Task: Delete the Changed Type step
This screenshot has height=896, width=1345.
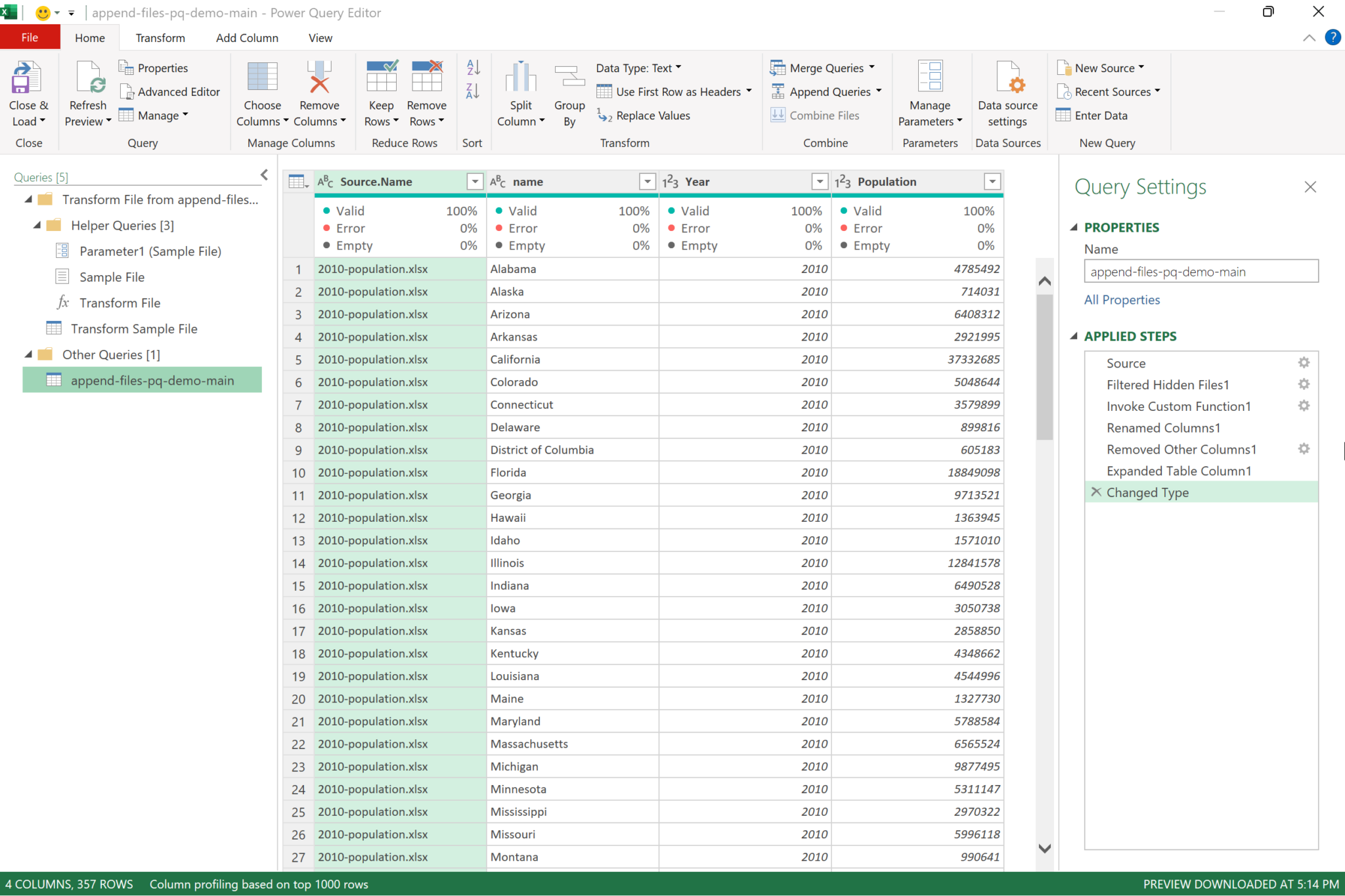Action: tap(1096, 492)
